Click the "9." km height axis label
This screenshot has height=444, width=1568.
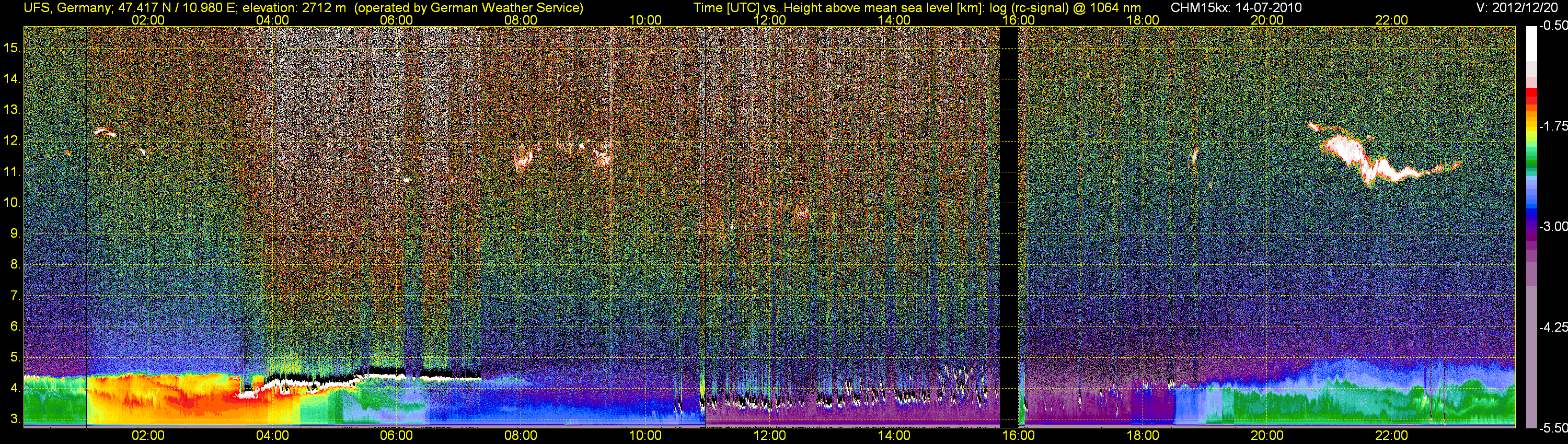pyautogui.click(x=15, y=233)
